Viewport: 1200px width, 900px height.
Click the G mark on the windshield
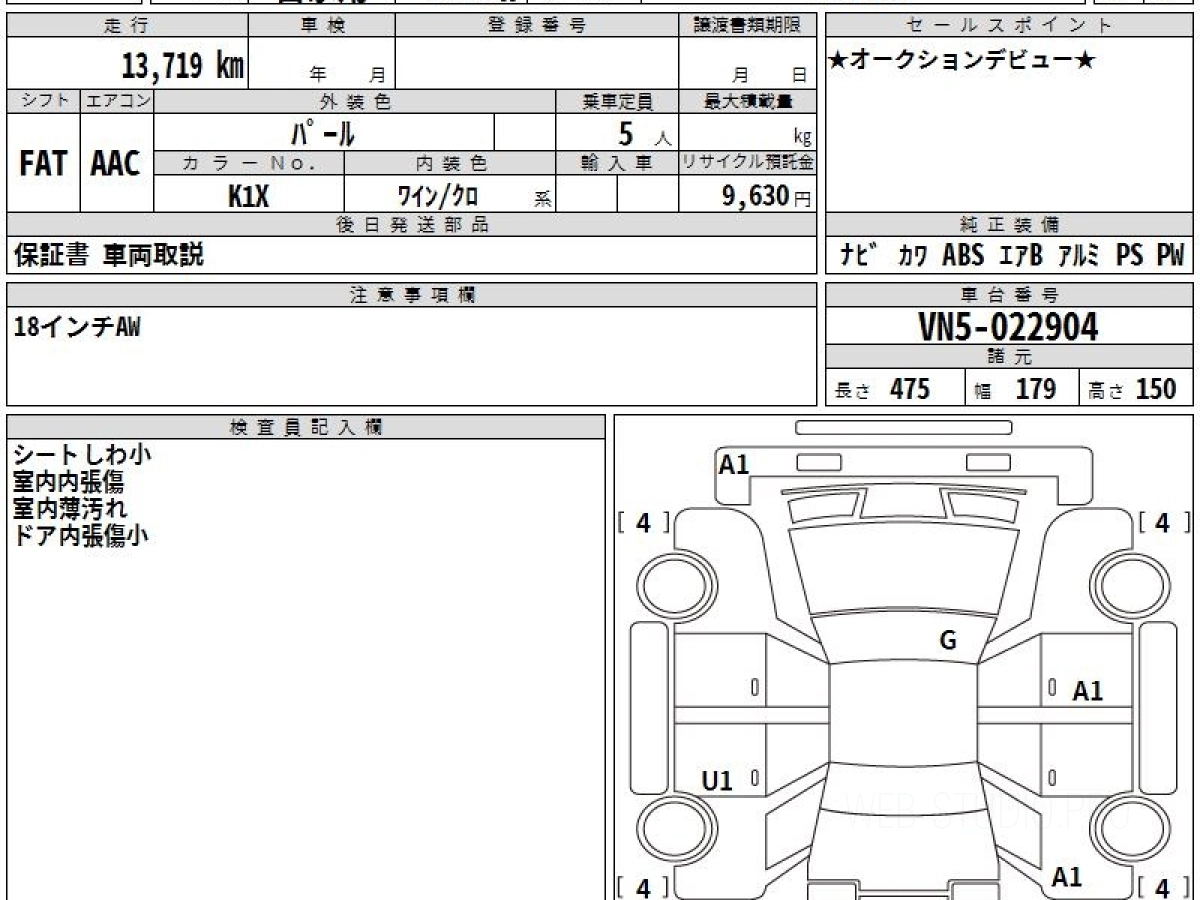(948, 641)
